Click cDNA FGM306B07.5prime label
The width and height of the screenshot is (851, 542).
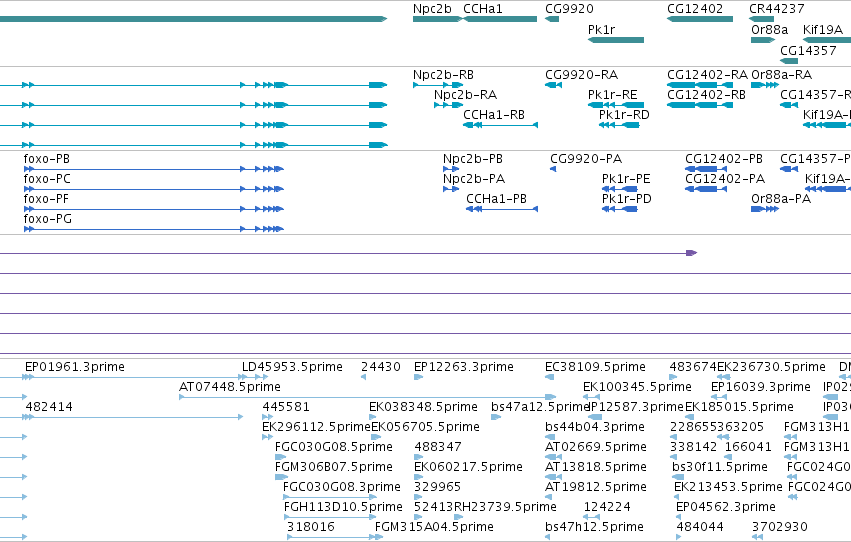tap(334, 468)
